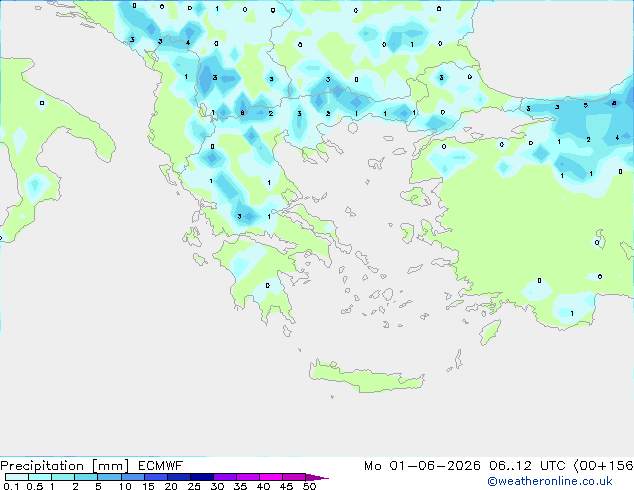Click the 45–50 mm legend color swatch
634x490 pixels.
pyautogui.click(x=294, y=477)
